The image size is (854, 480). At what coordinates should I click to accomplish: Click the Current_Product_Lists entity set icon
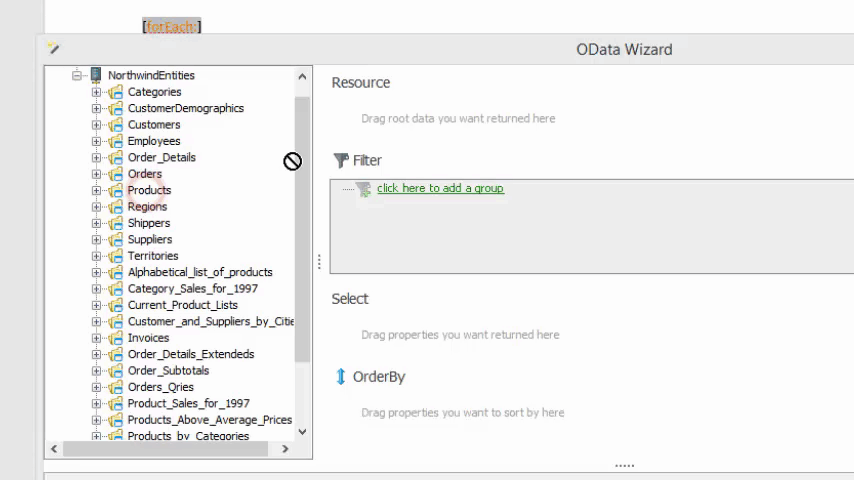click(x=115, y=305)
